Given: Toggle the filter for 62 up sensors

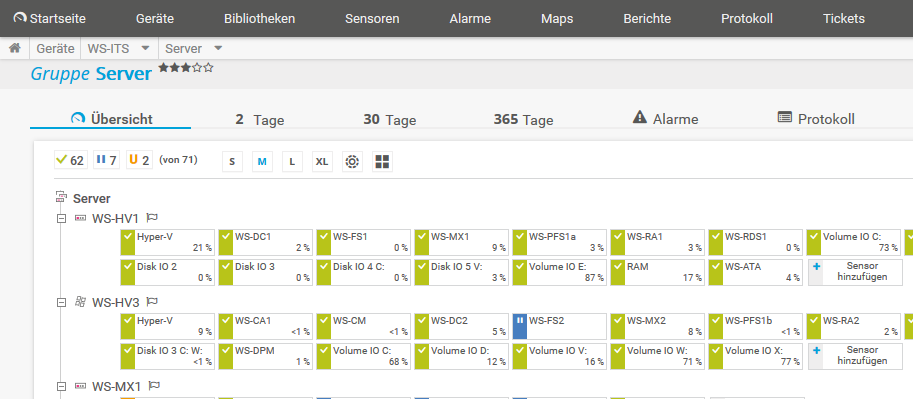Looking at the screenshot, I should (70, 160).
